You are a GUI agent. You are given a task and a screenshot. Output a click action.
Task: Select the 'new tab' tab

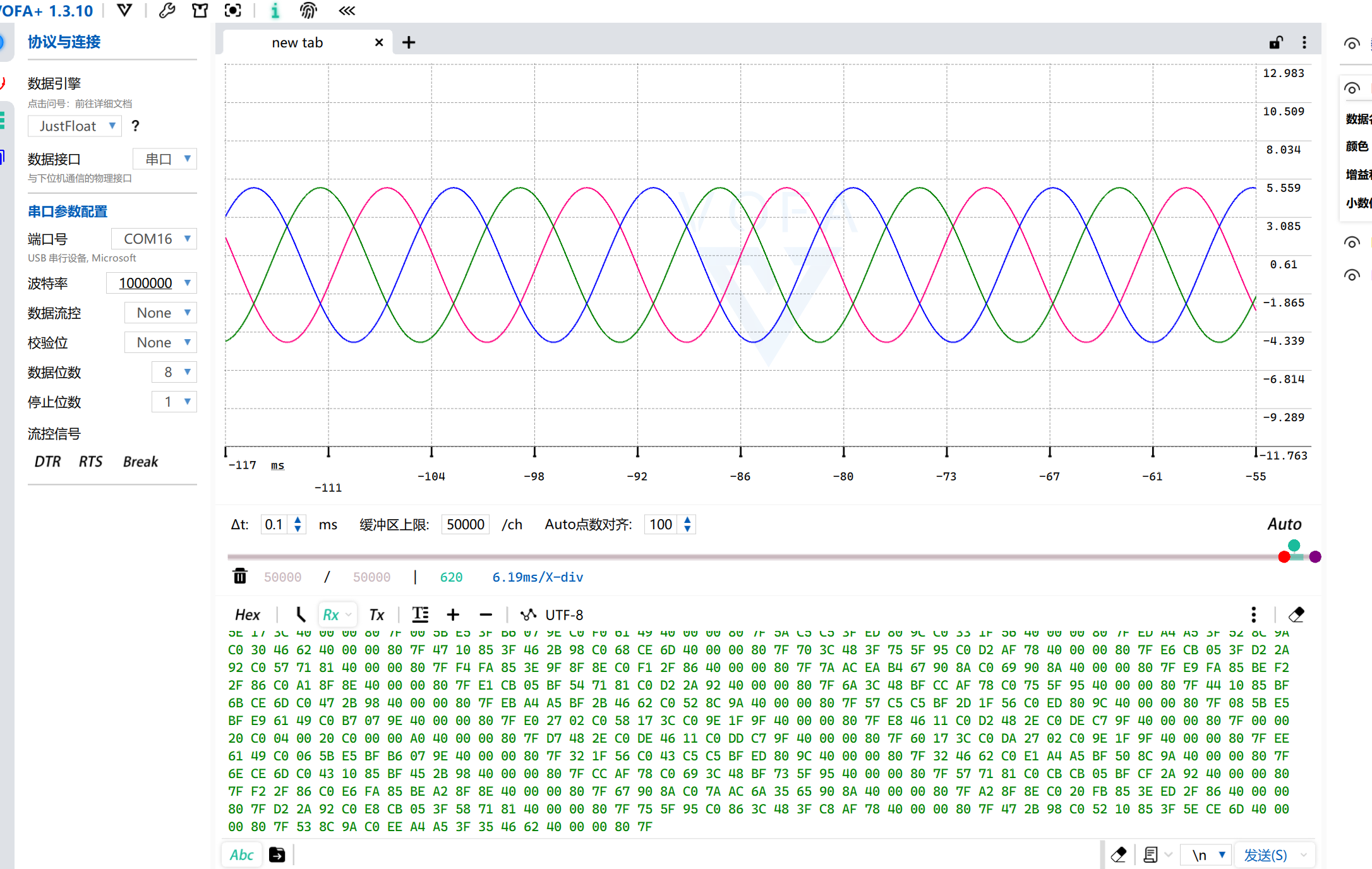pyautogui.click(x=297, y=42)
